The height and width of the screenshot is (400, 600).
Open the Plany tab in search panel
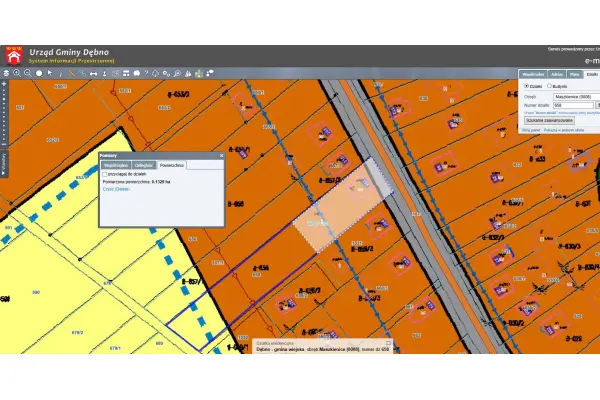point(575,74)
